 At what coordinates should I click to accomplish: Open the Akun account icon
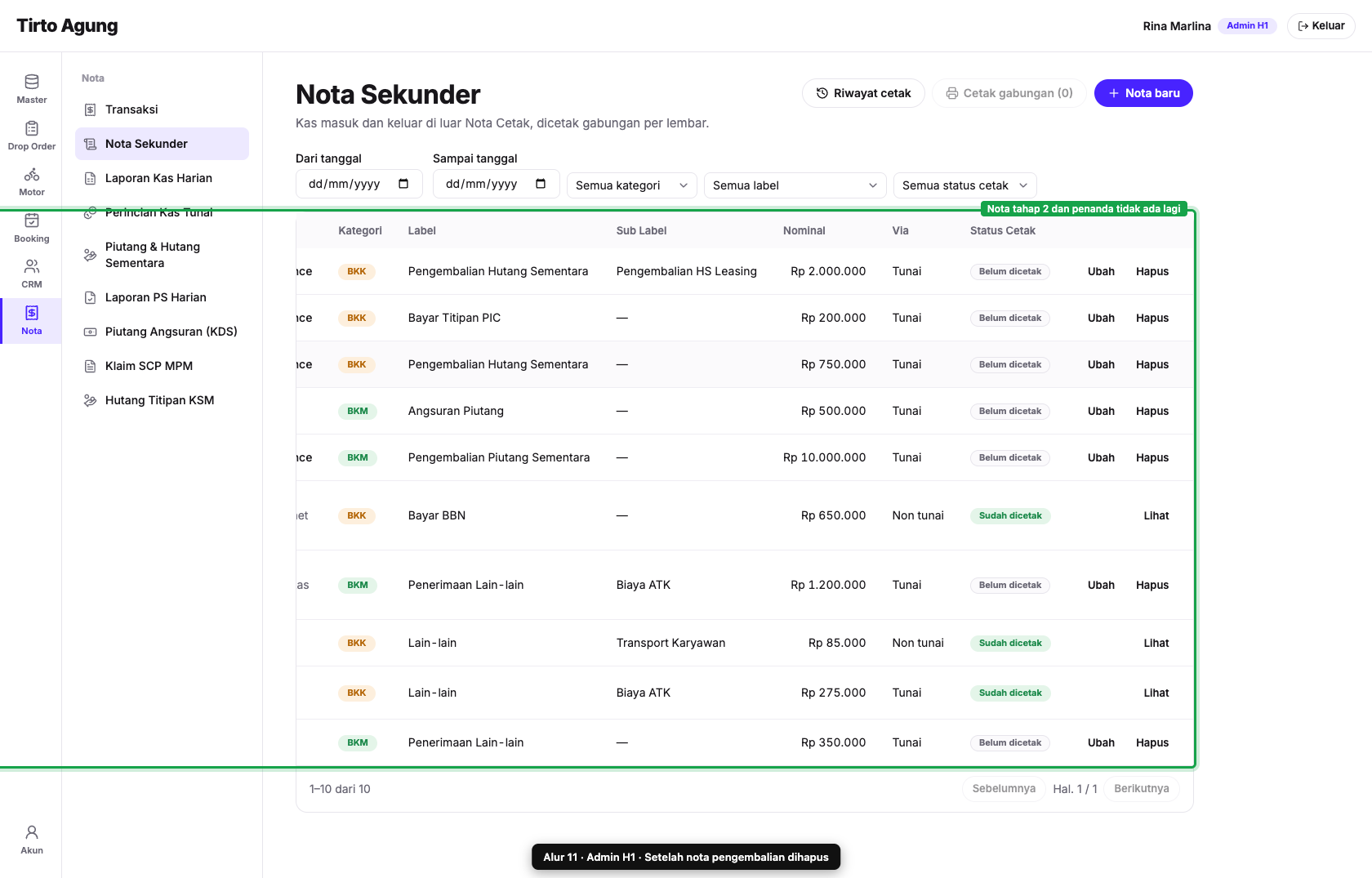click(32, 832)
